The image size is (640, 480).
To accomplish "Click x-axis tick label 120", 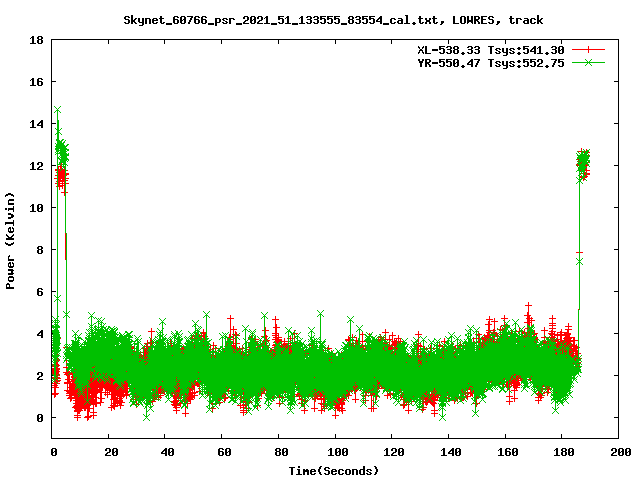I will coord(394,452).
